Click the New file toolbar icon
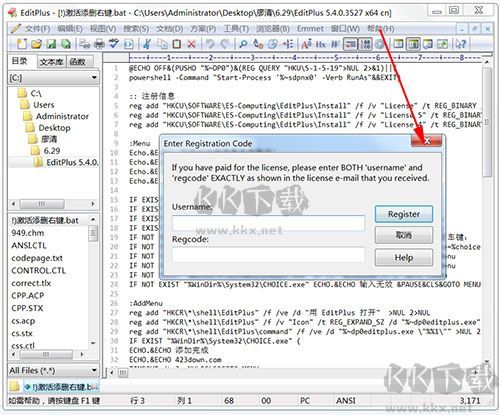The height and width of the screenshot is (415, 500). click(x=22, y=44)
